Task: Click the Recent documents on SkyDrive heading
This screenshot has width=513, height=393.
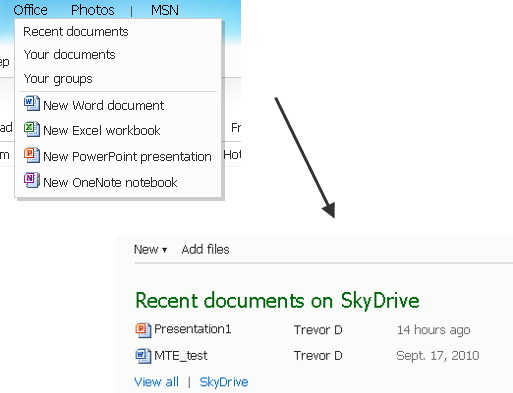Action: tap(277, 301)
